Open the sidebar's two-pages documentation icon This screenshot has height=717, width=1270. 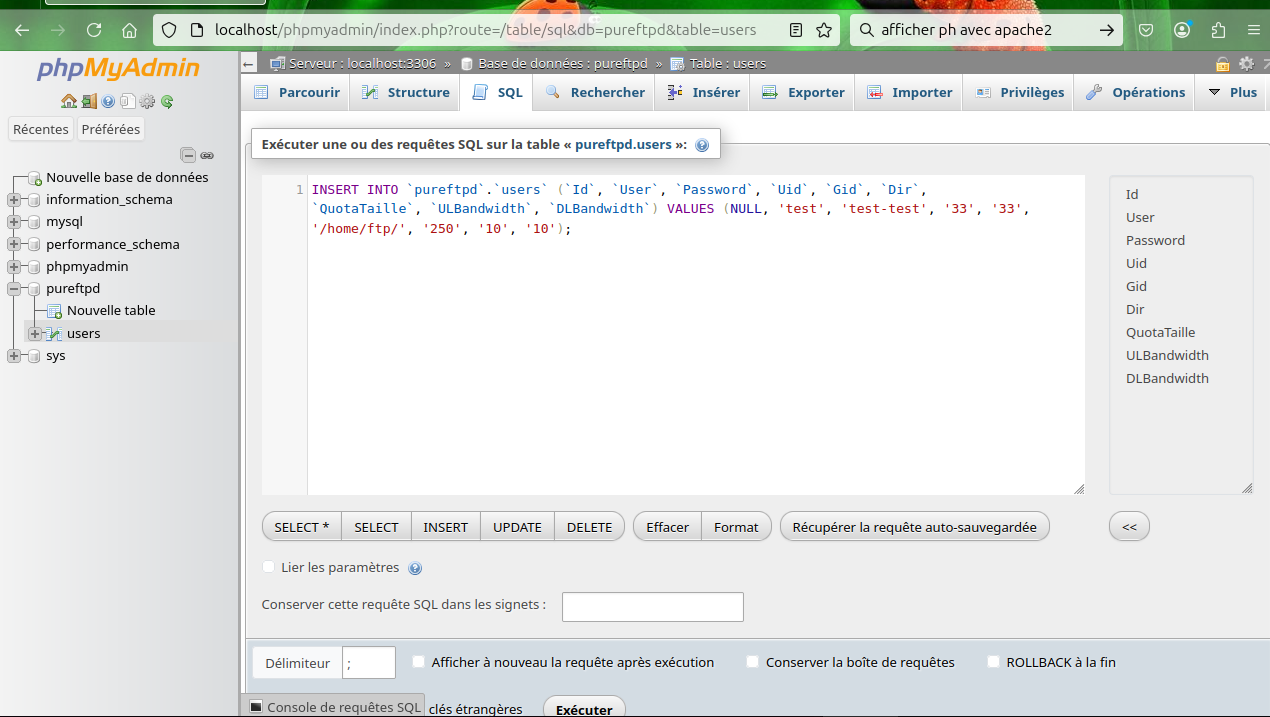127,101
